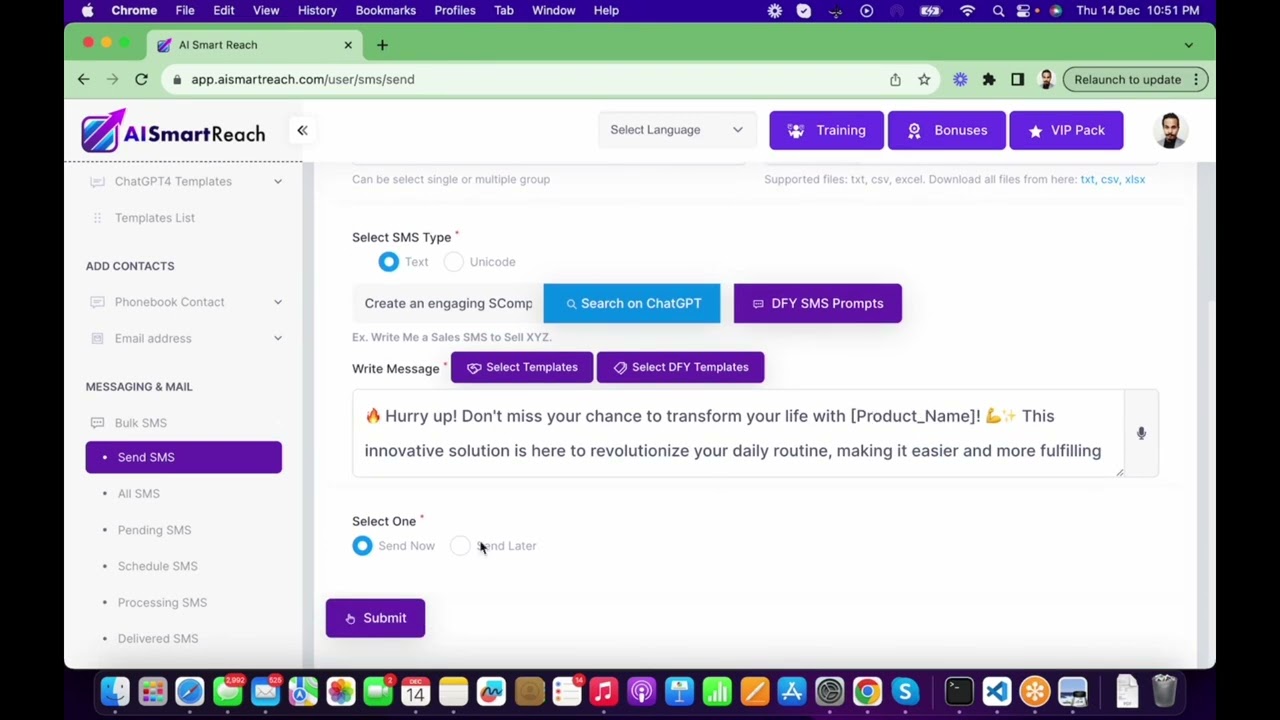Open the Training page button
1280x720 pixels.
pos(826,130)
